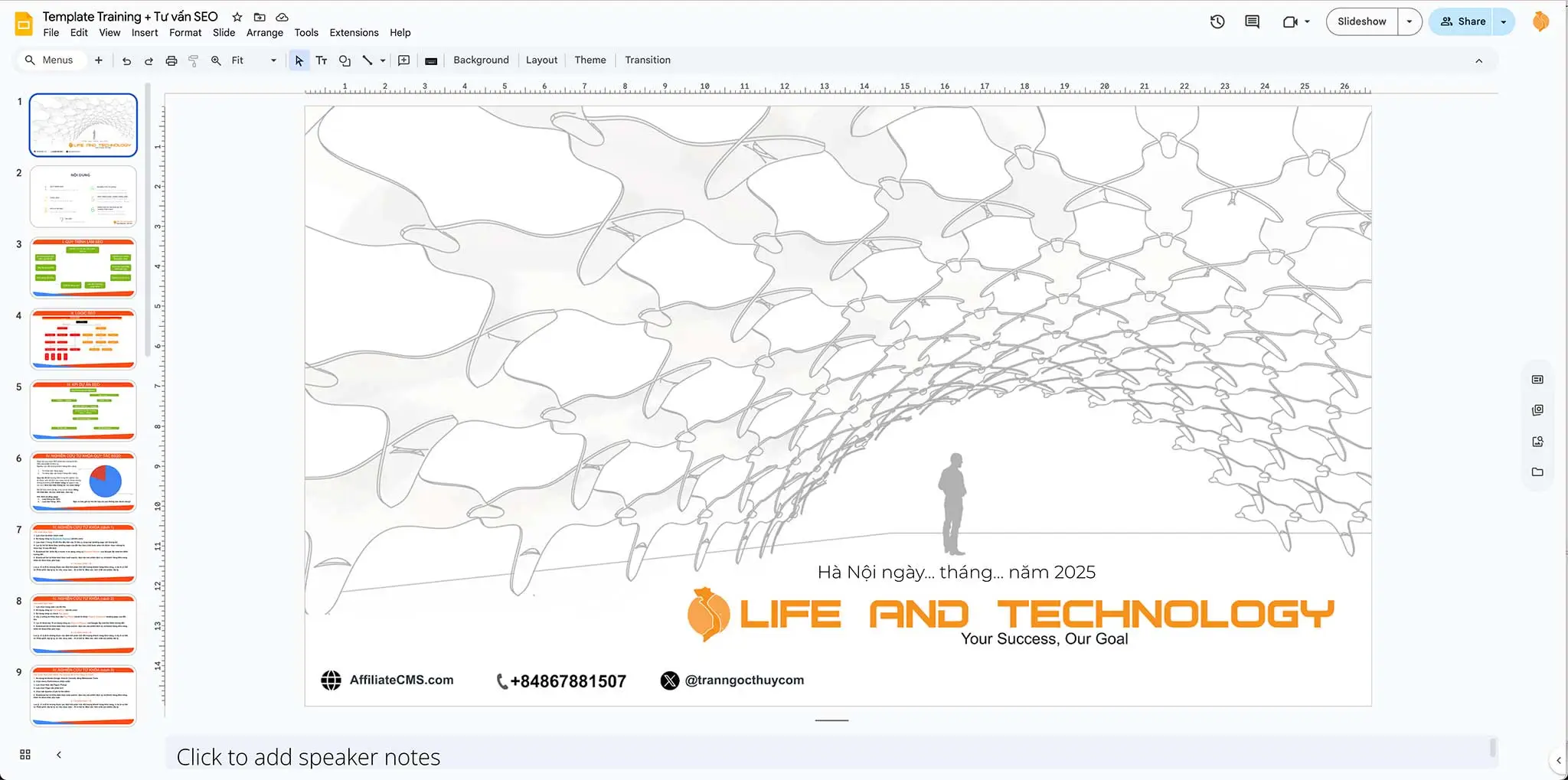Screen dimensions: 1568x780
Task: Select slide 3 thumbnail
Action: pyautogui.click(x=83, y=268)
